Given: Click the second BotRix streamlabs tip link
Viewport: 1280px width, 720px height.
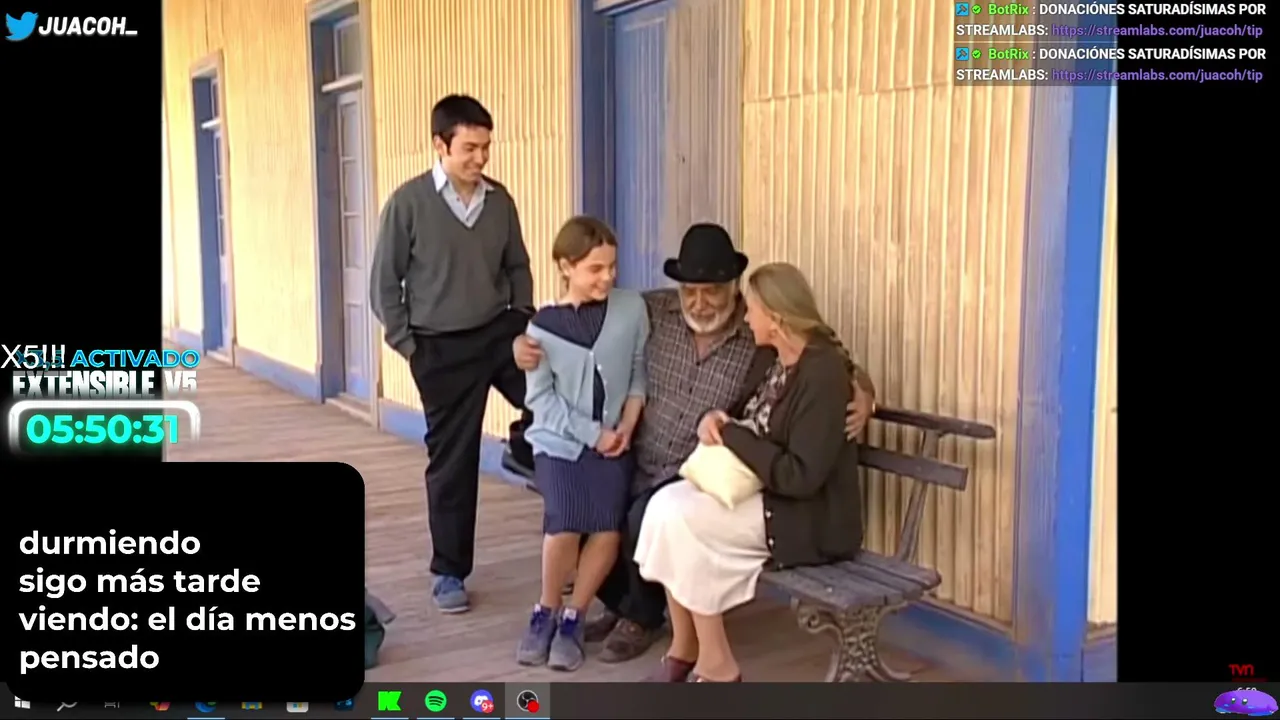Looking at the screenshot, I should point(1157,75).
